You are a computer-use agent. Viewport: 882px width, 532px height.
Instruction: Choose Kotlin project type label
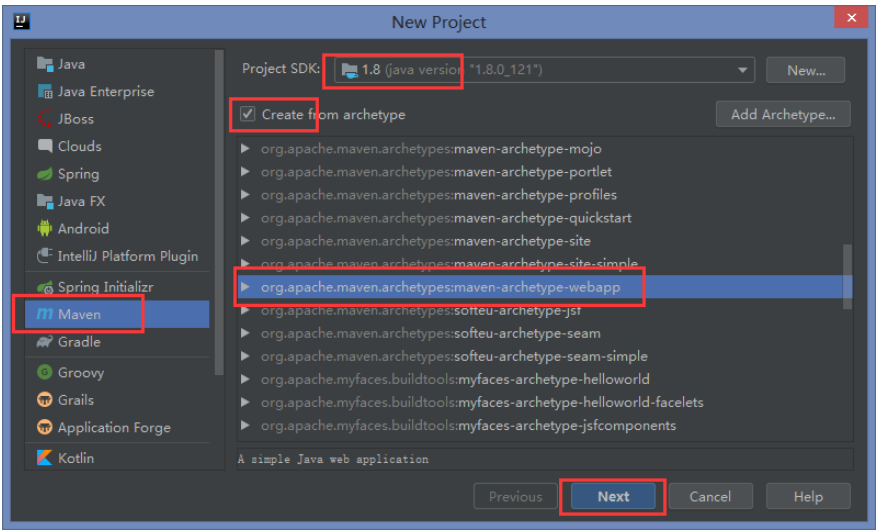(x=76, y=458)
